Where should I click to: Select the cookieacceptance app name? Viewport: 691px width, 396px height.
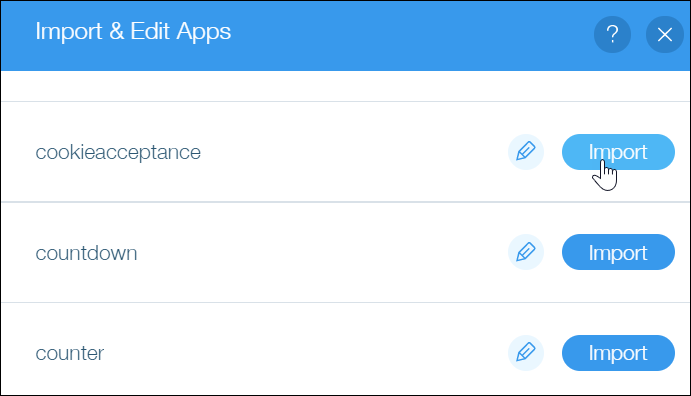(x=118, y=152)
